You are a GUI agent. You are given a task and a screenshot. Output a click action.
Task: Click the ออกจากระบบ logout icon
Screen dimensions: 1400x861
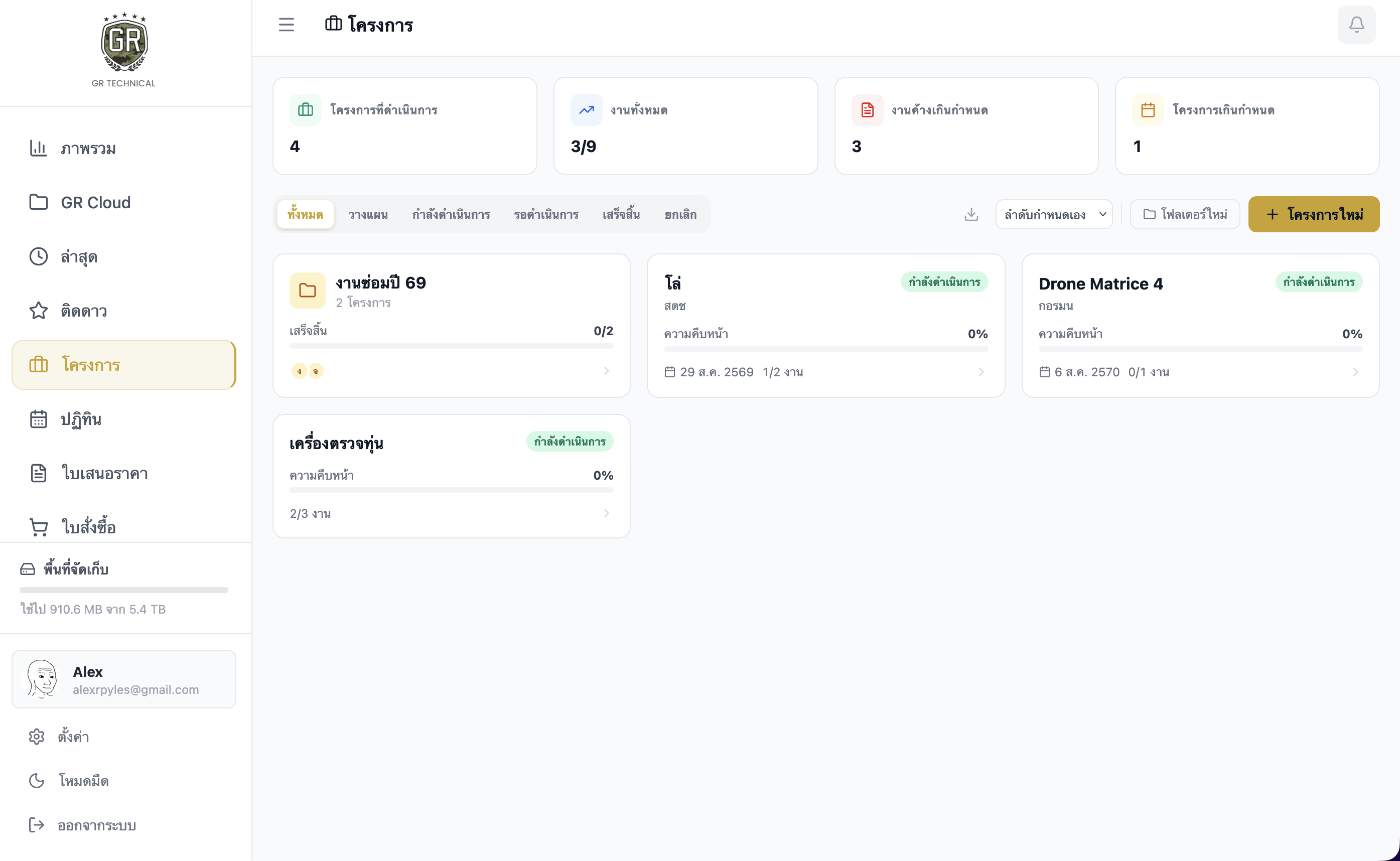pyautogui.click(x=37, y=824)
